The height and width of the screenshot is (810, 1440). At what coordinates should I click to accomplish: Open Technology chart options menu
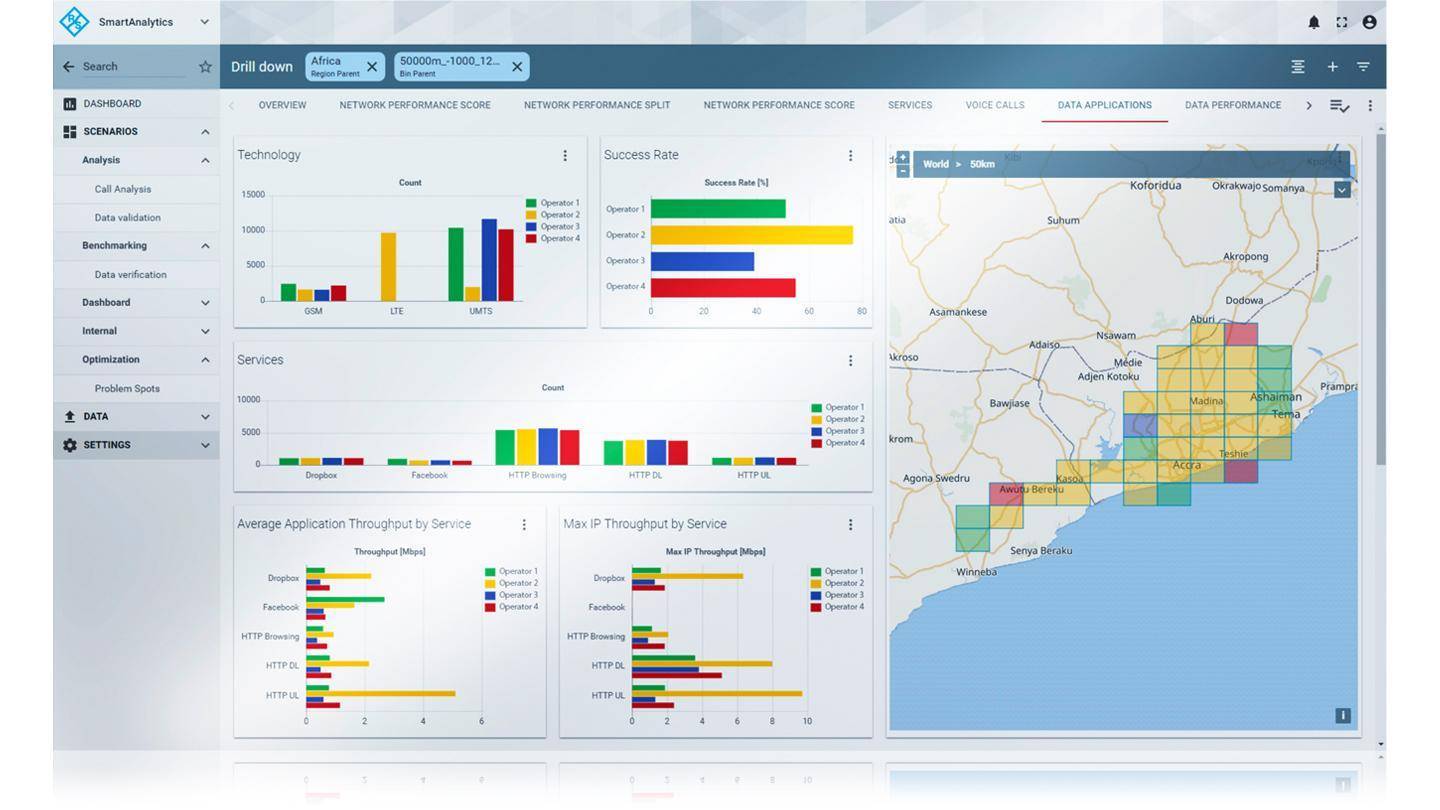(565, 156)
